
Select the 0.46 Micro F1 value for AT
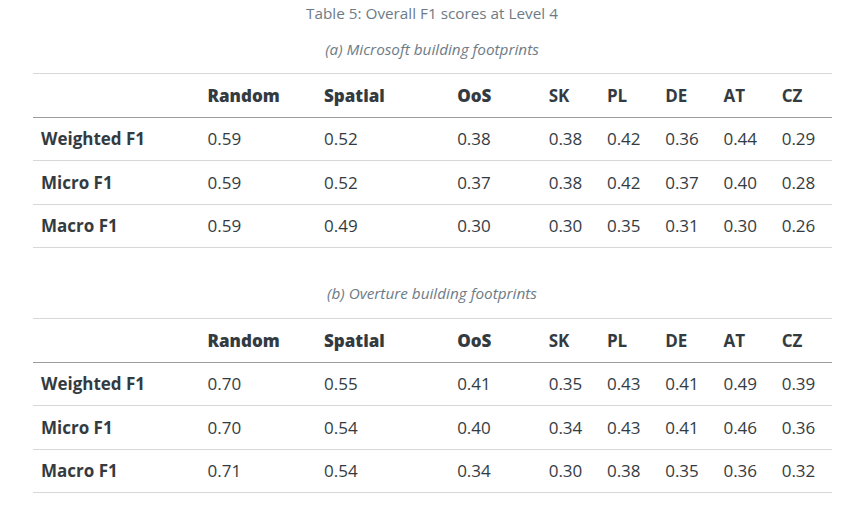740,428
